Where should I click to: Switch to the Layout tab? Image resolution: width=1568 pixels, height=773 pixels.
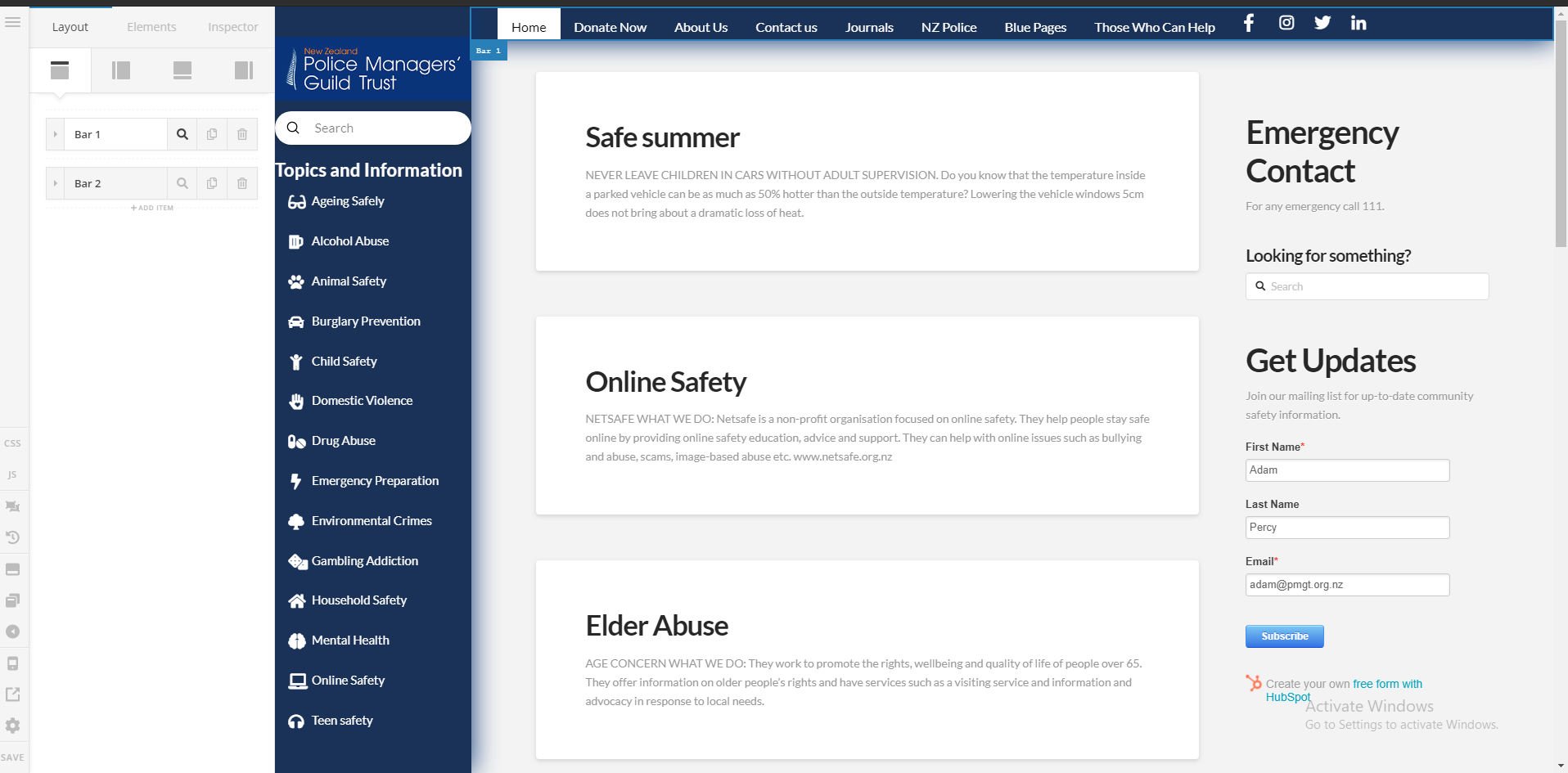click(70, 27)
